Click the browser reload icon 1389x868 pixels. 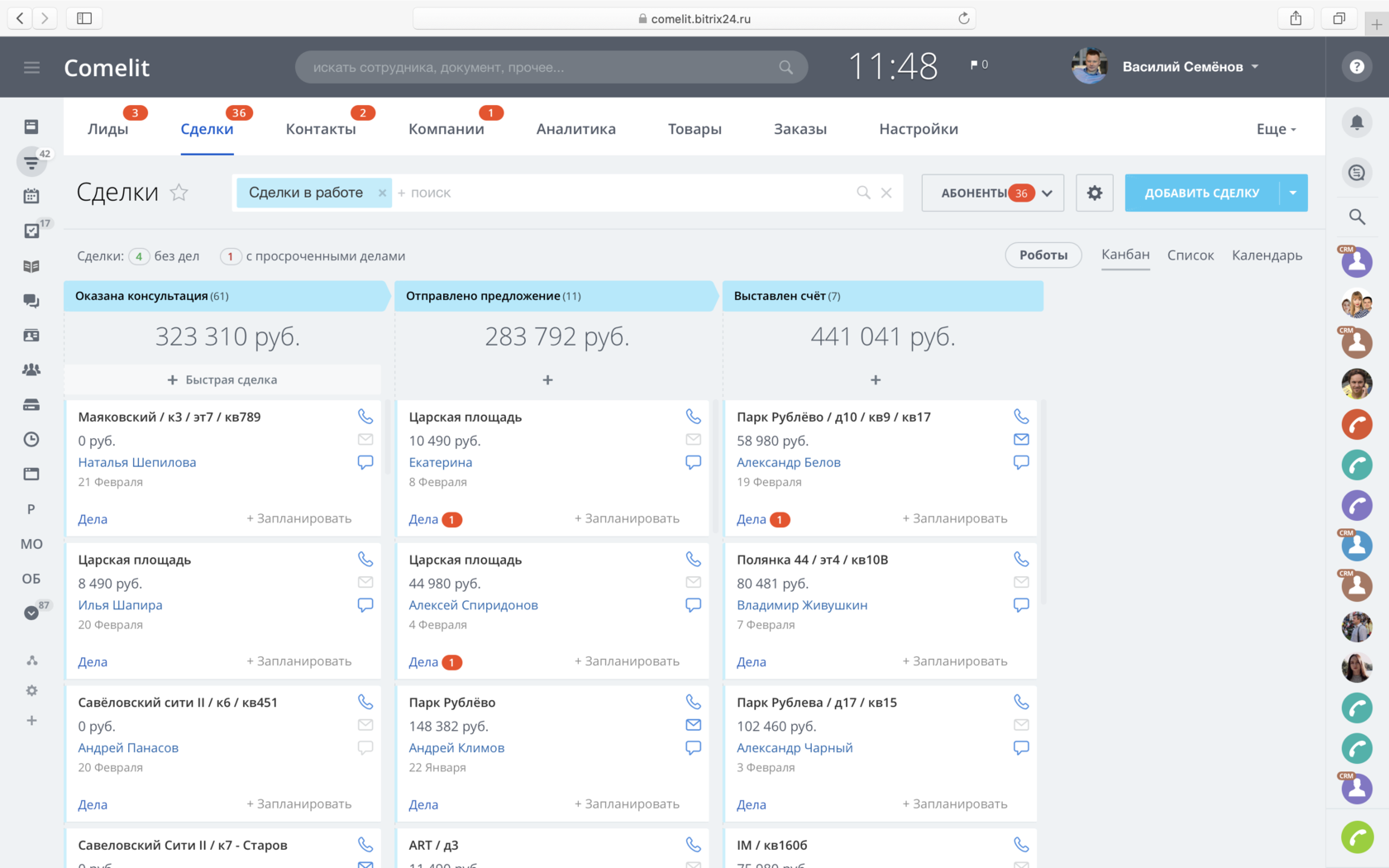pos(963,18)
